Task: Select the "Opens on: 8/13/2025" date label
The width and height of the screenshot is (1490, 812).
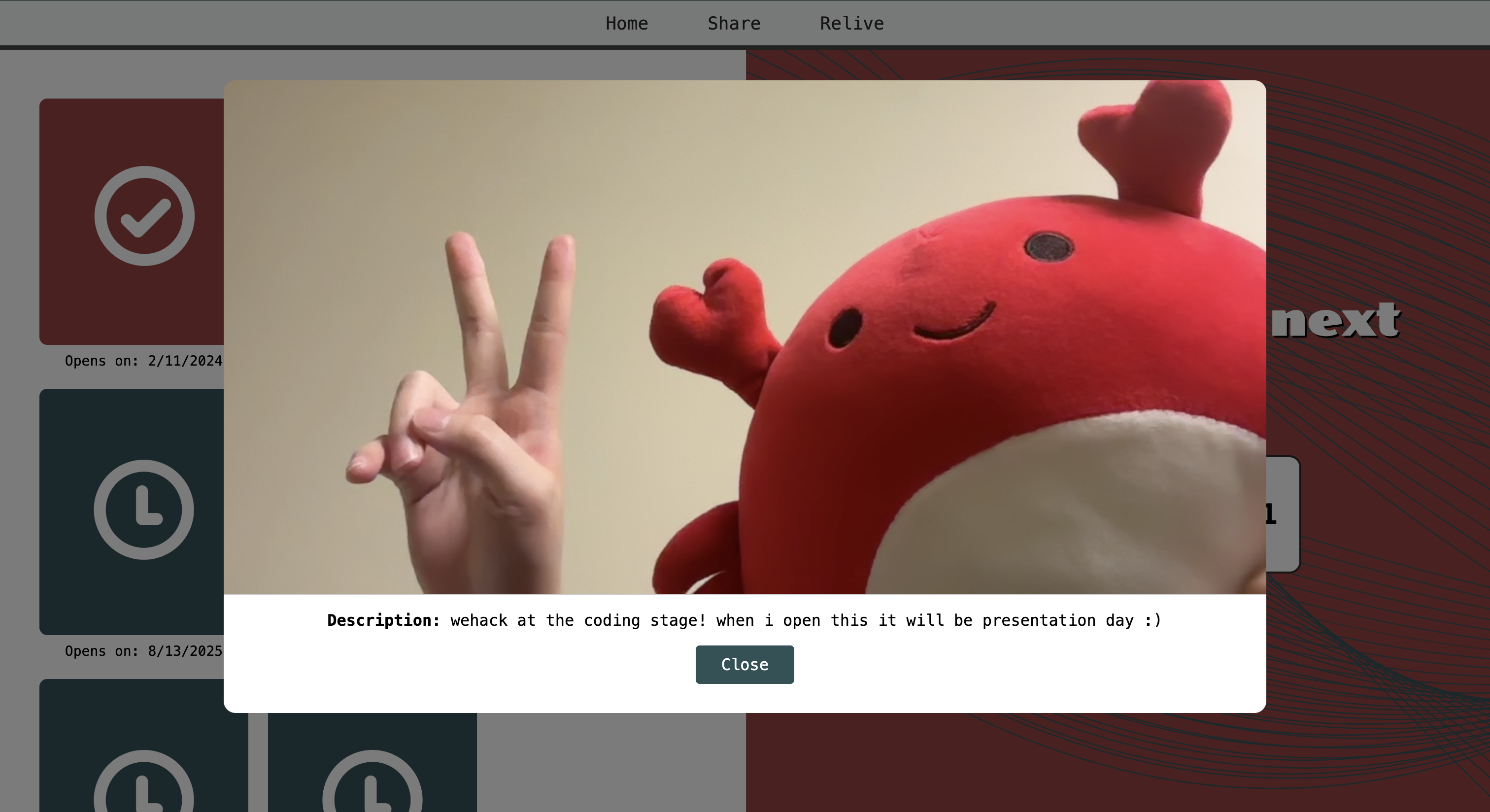Action: 143,651
